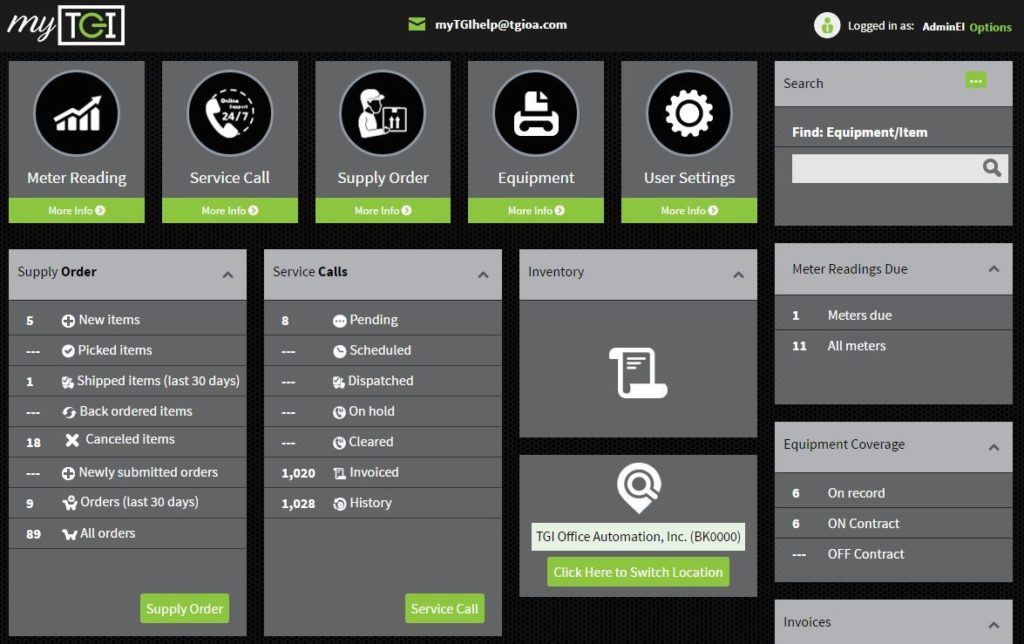Collapse the Equipment Coverage panel
Image resolution: width=1024 pixels, height=644 pixels.
[x=994, y=446]
